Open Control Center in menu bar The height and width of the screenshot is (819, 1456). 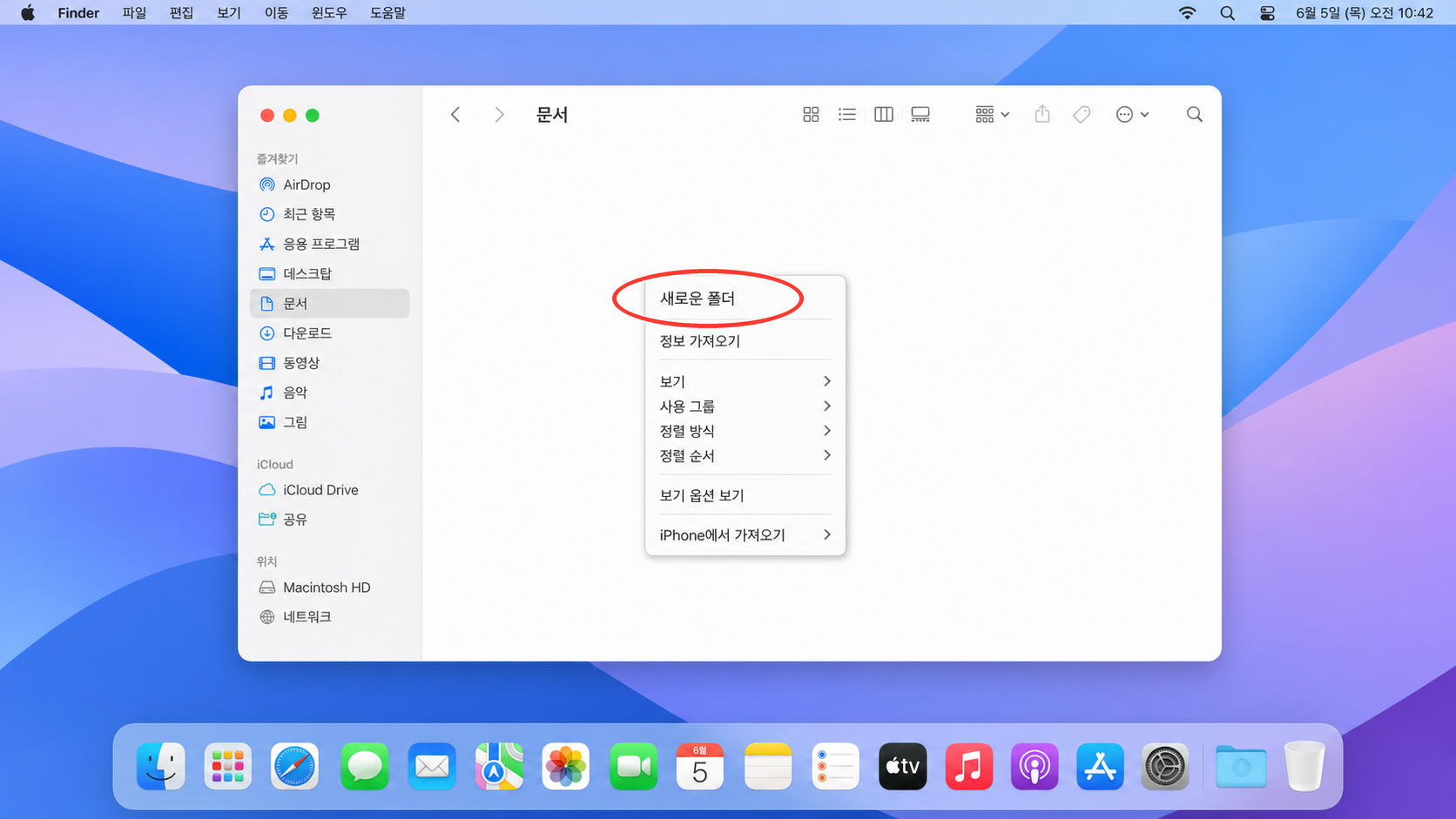(1267, 12)
